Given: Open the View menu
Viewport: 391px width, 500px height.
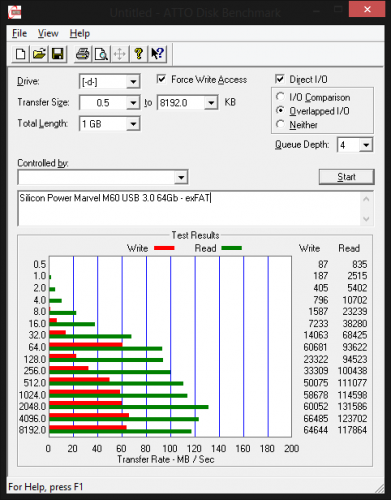Looking at the screenshot, I should 48,33.
